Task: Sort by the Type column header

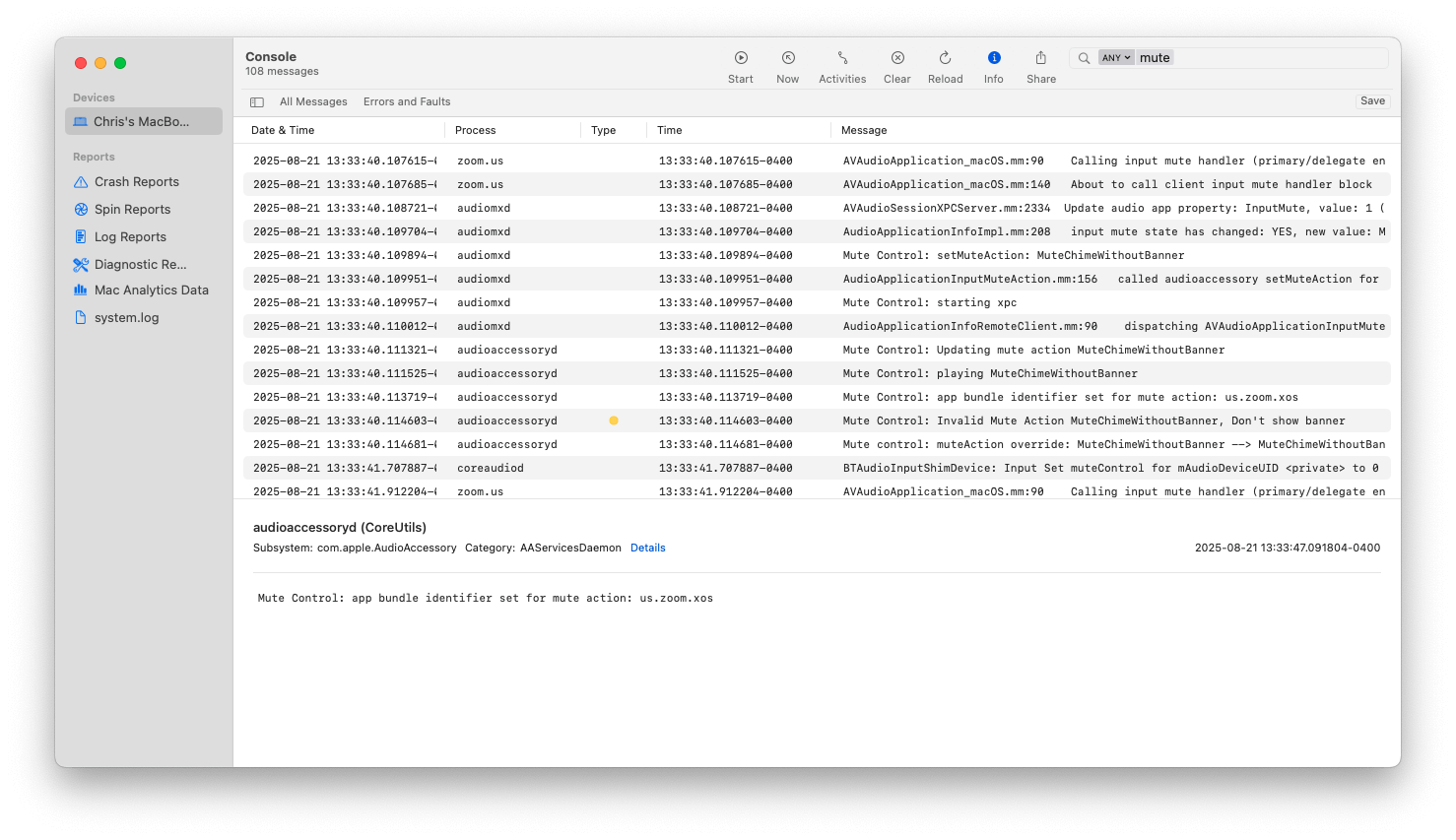Action: click(604, 130)
